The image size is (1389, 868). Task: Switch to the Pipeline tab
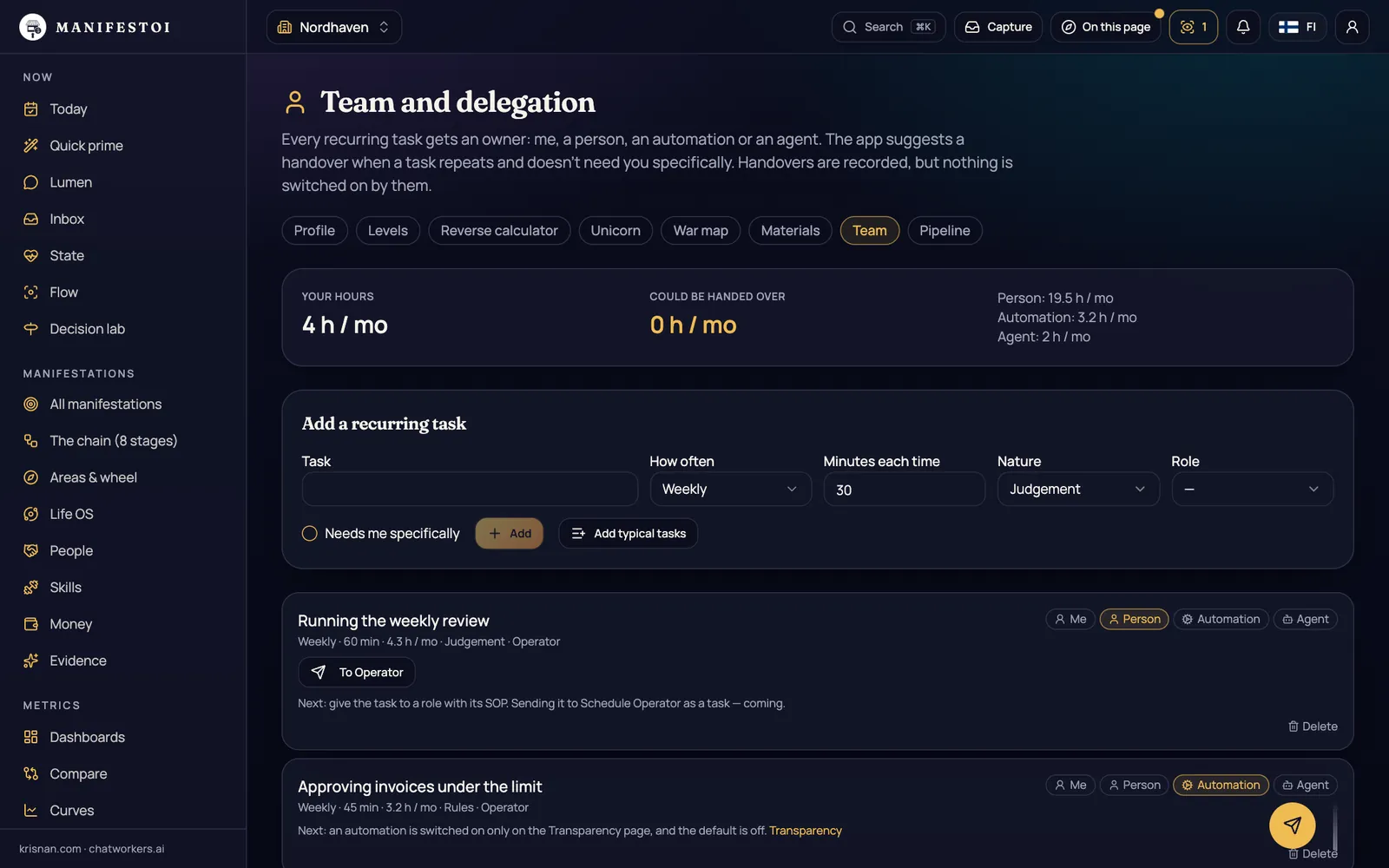click(x=945, y=231)
